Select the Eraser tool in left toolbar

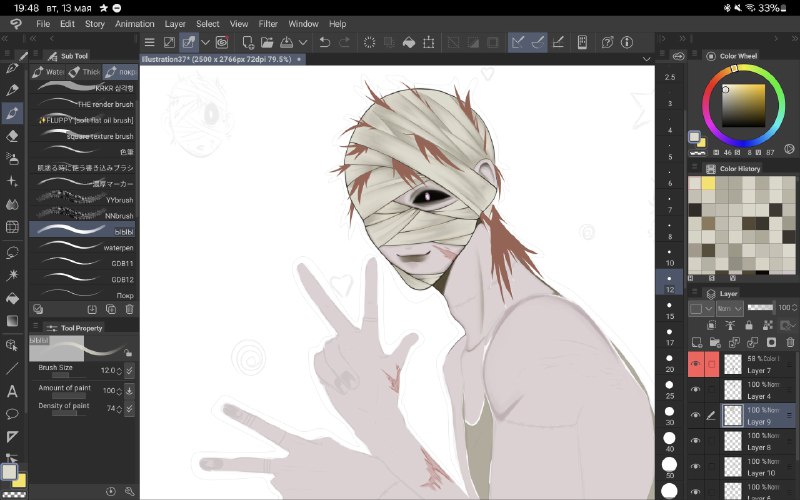[x=12, y=136]
